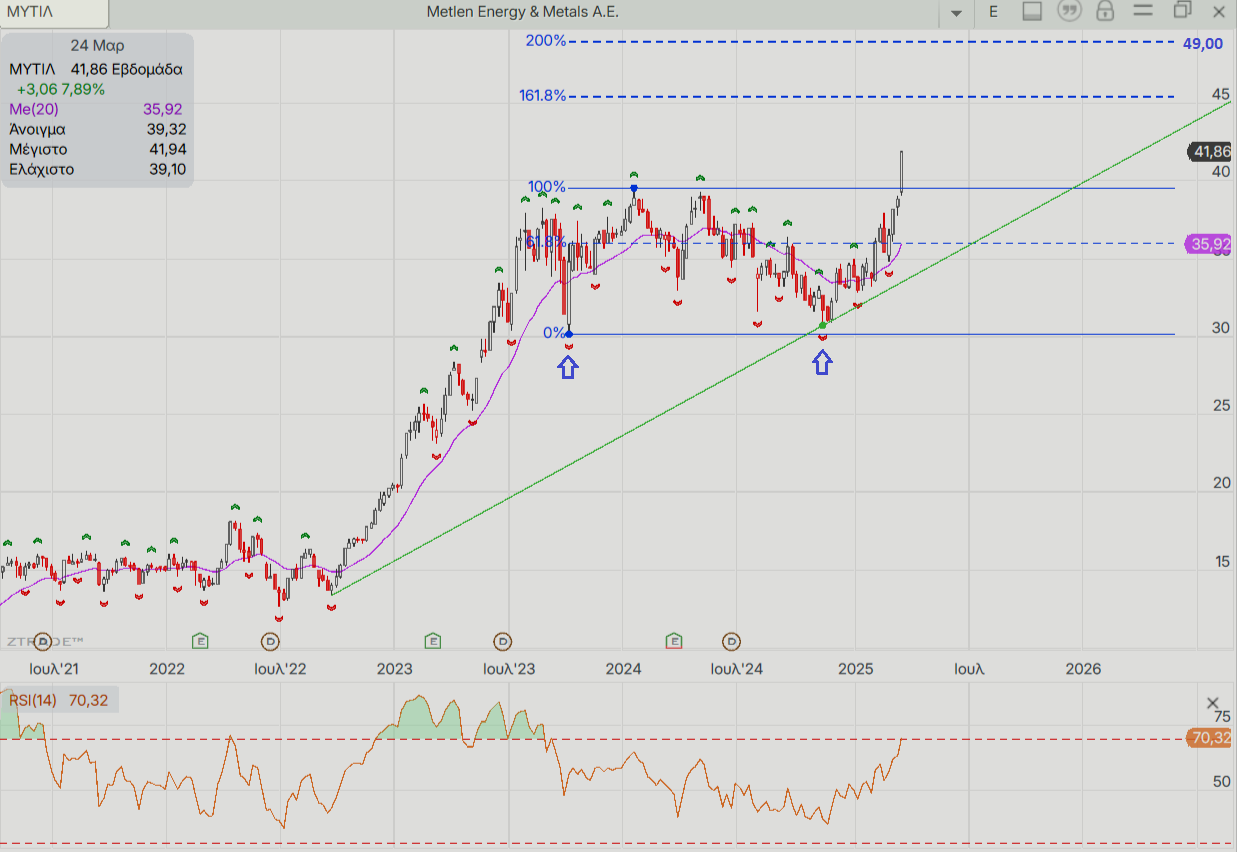1237x852 pixels.
Task: Restore the chart window with overlapping-squares icon
Action: pos(1183,11)
